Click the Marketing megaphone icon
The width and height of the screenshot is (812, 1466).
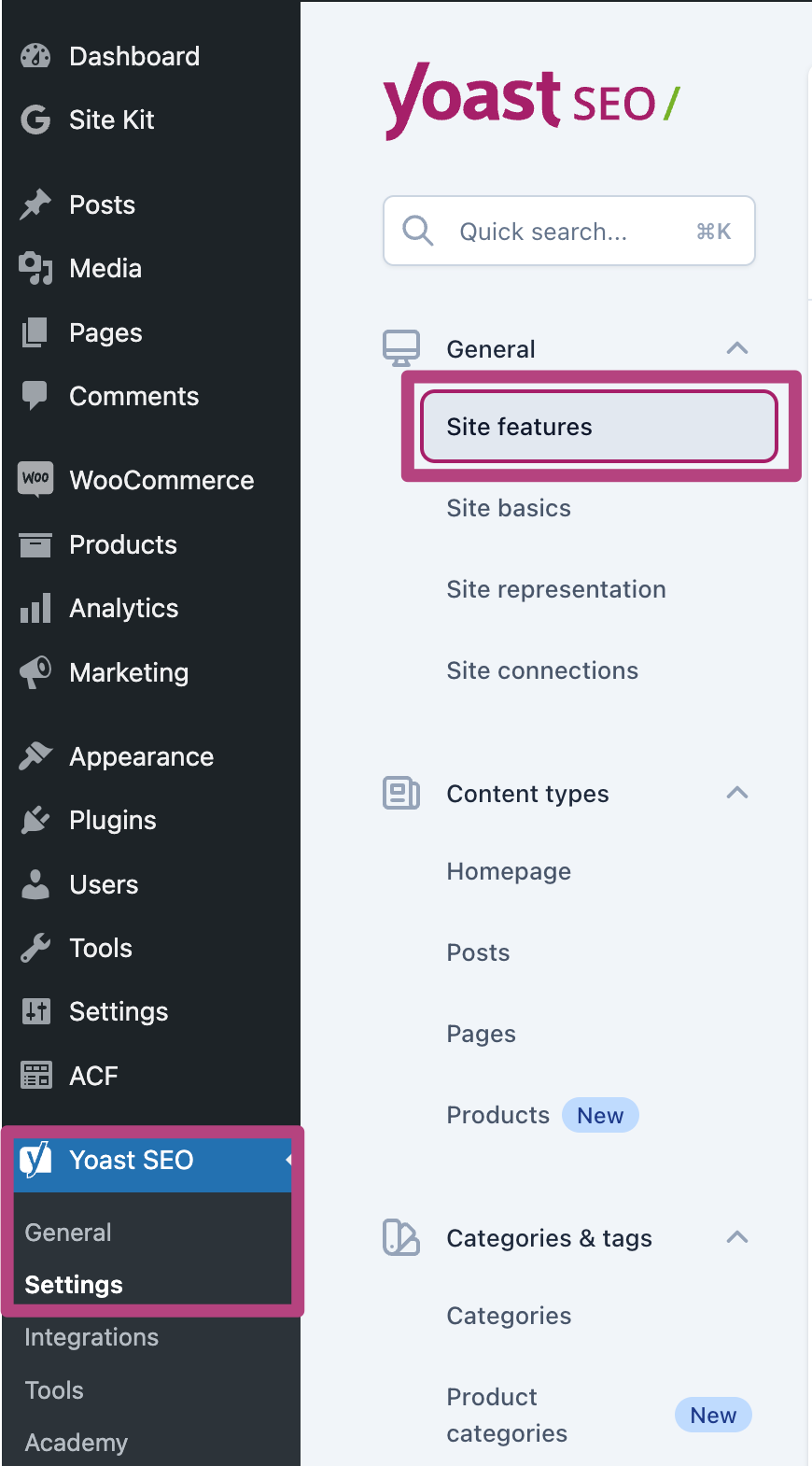[x=35, y=672]
